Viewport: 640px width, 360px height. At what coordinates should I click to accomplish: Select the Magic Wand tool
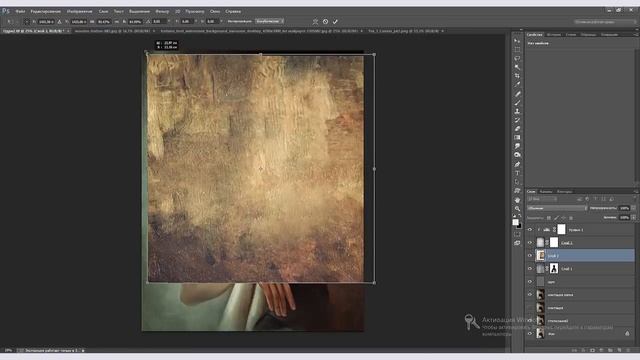click(517, 67)
